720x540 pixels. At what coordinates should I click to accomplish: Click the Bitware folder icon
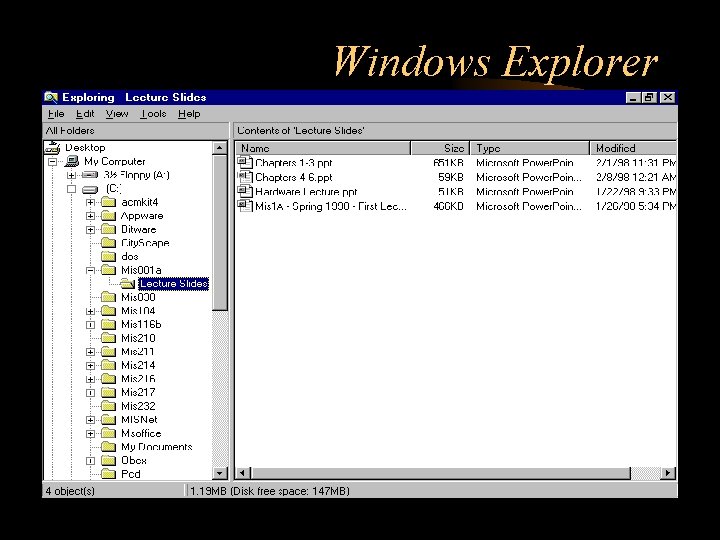coord(108,229)
